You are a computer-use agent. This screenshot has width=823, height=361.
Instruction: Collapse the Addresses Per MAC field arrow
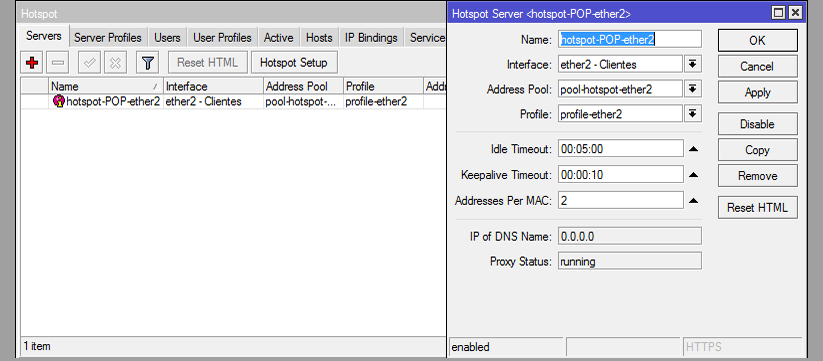tap(693, 200)
